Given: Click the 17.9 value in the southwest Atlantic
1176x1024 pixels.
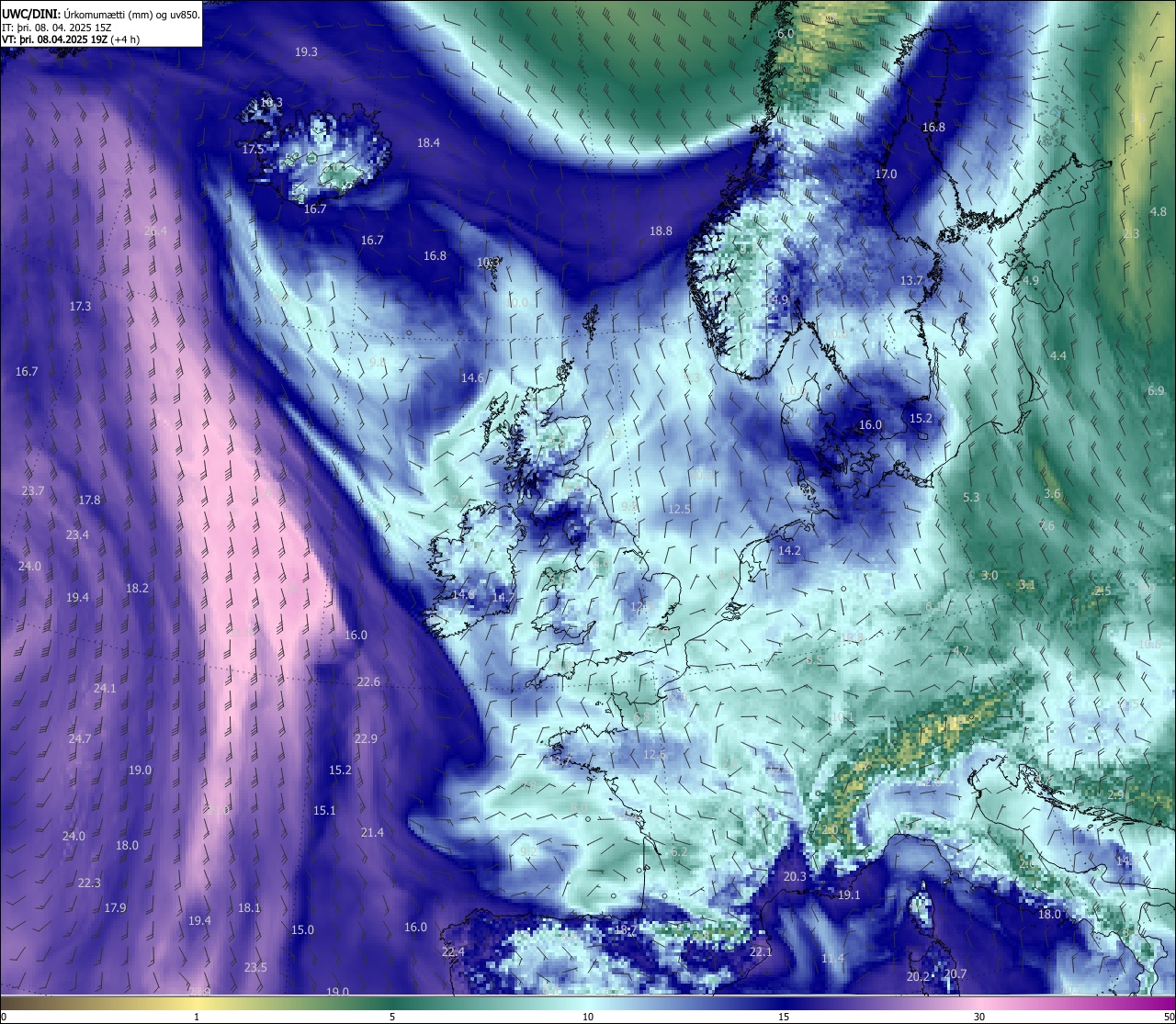Looking at the screenshot, I should coord(115,908).
